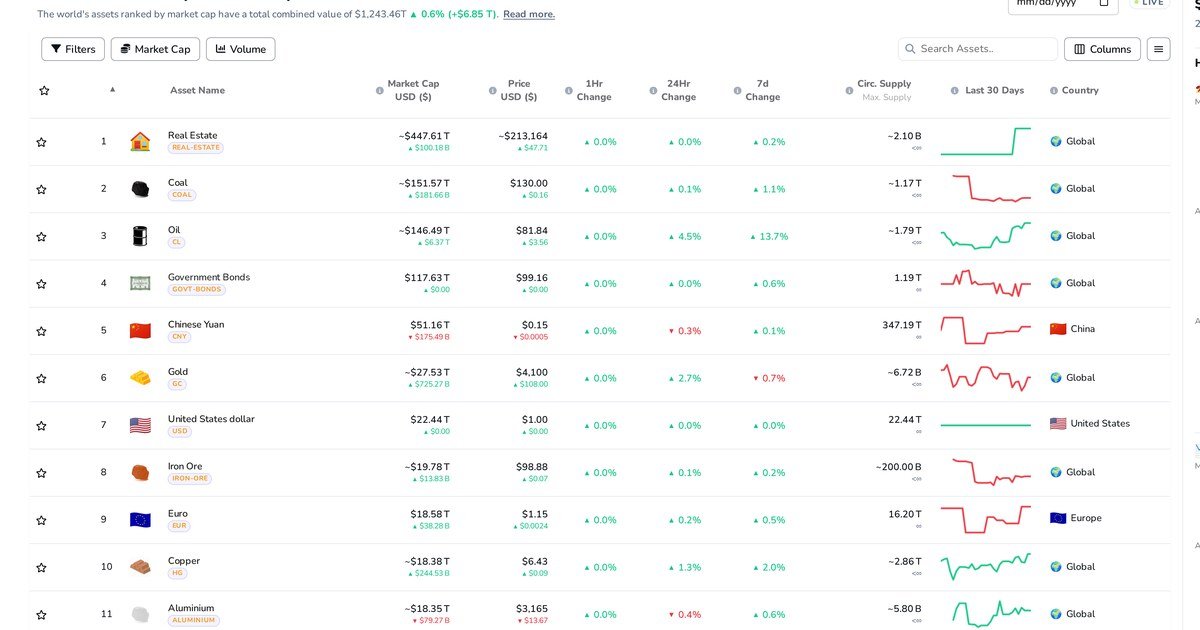Click the Iron Ore rock icon
Screen dimensions: 1200x630
click(x=140, y=473)
